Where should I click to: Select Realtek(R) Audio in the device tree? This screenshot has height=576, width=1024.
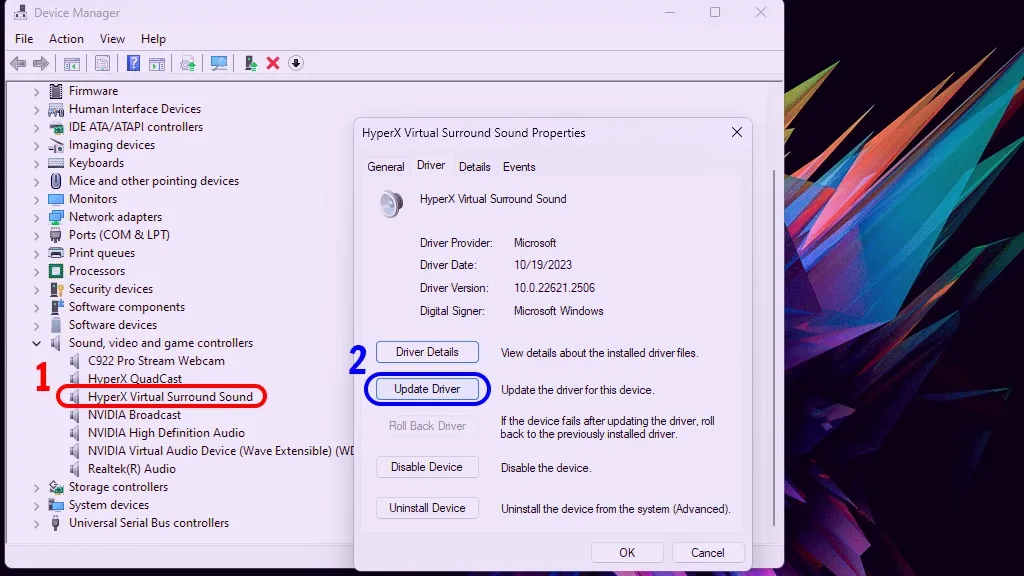tap(132, 470)
